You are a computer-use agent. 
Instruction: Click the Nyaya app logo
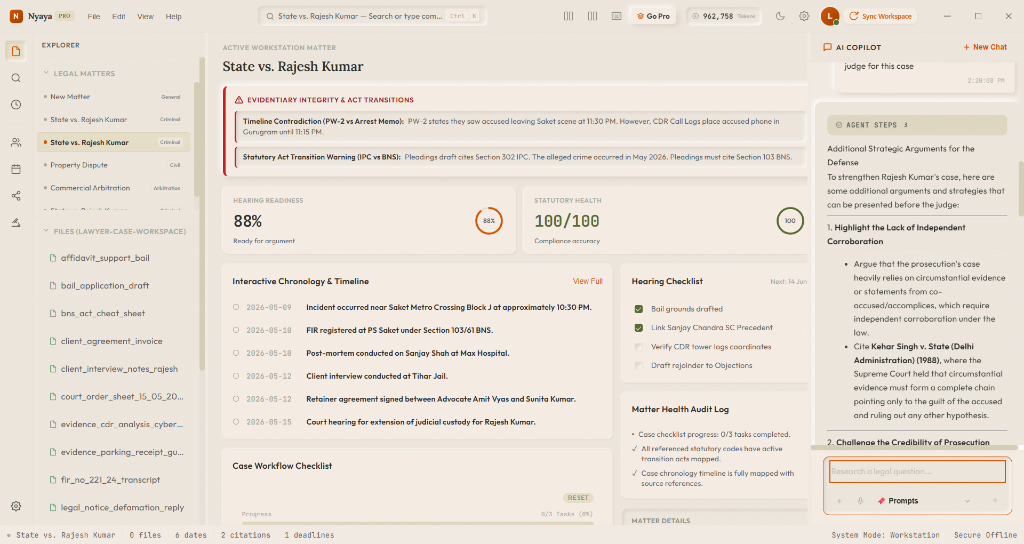pos(16,16)
